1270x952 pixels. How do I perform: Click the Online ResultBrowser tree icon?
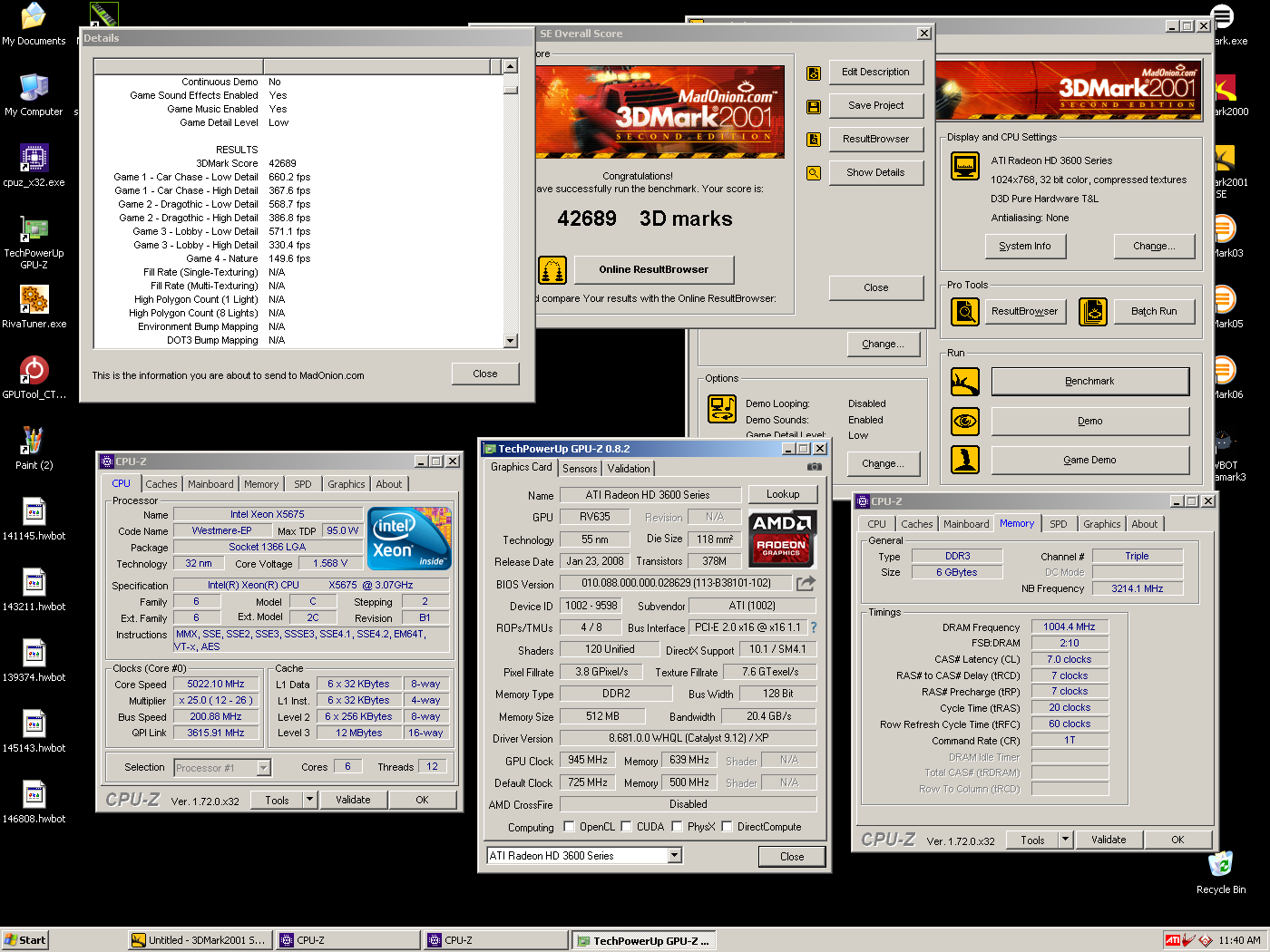pyautogui.click(x=552, y=269)
